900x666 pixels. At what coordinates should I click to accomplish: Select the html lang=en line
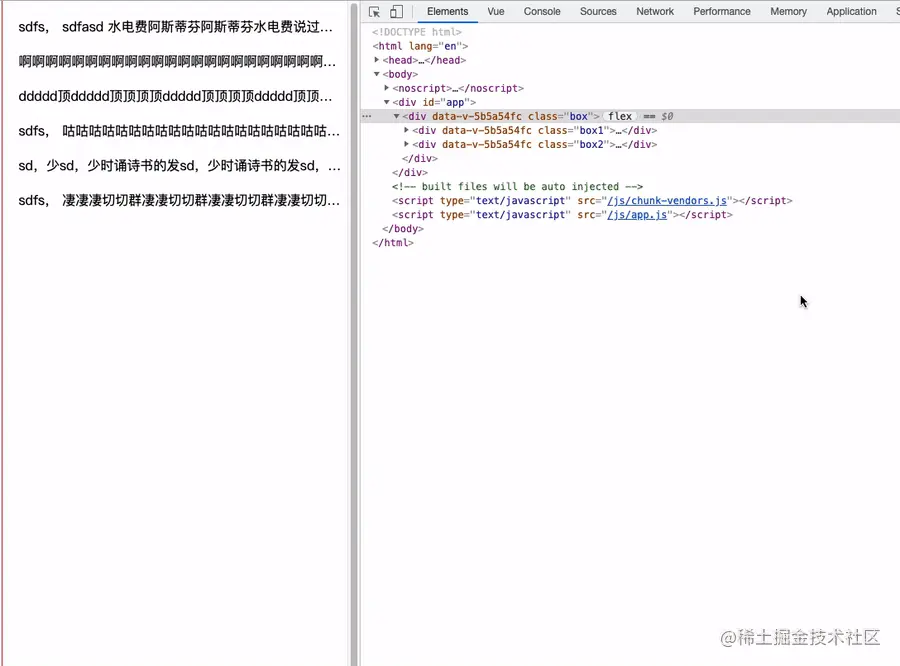pos(420,46)
